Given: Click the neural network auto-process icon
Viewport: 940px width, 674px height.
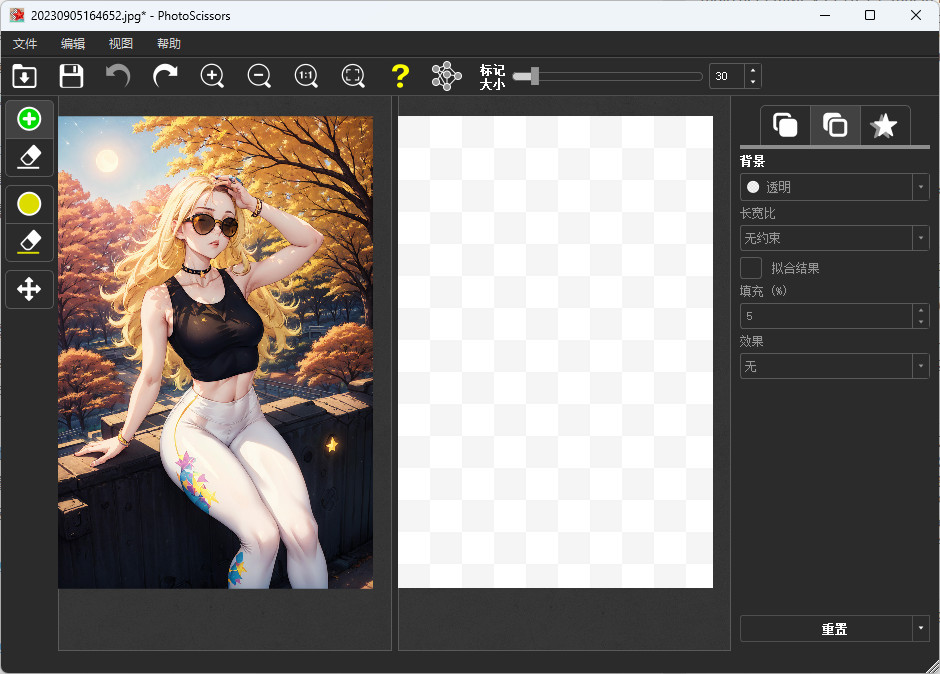Looking at the screenshot, I should pyautogui.click(x=447, y=76).
